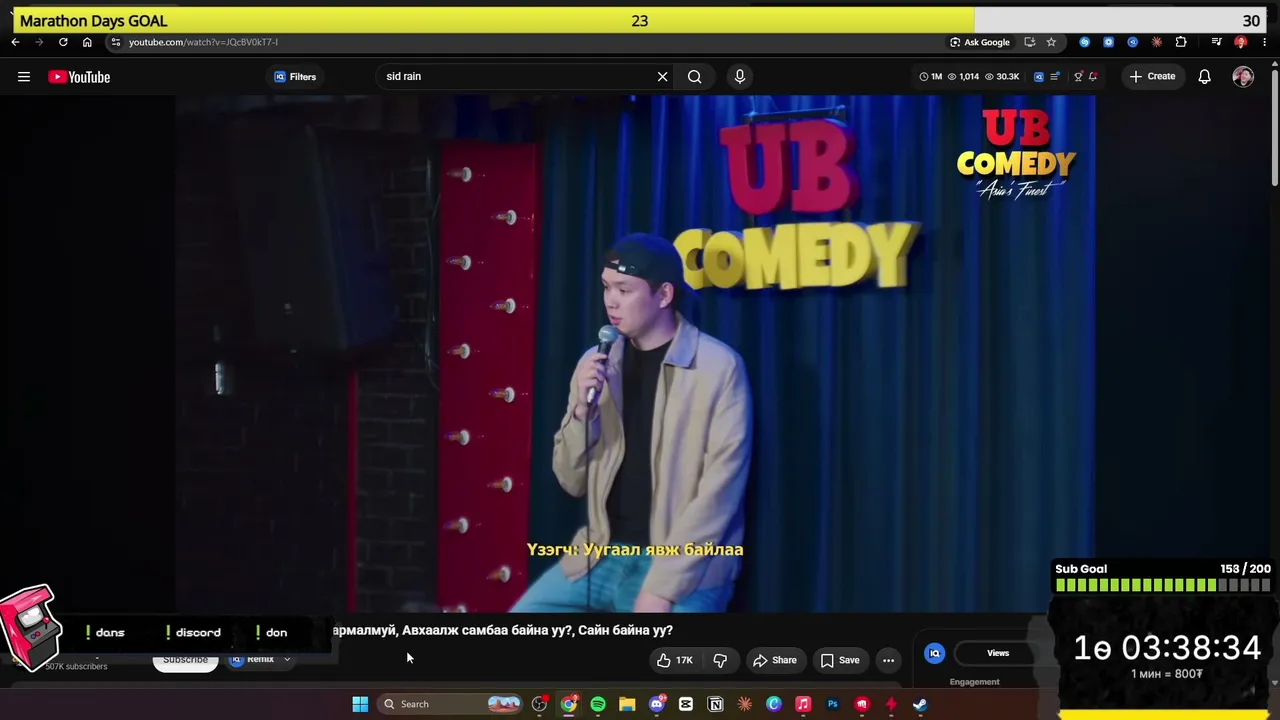This screenshot has width=1280, height=720.
Task: Open Spotify from the taskbar
Action: (598, 704)
